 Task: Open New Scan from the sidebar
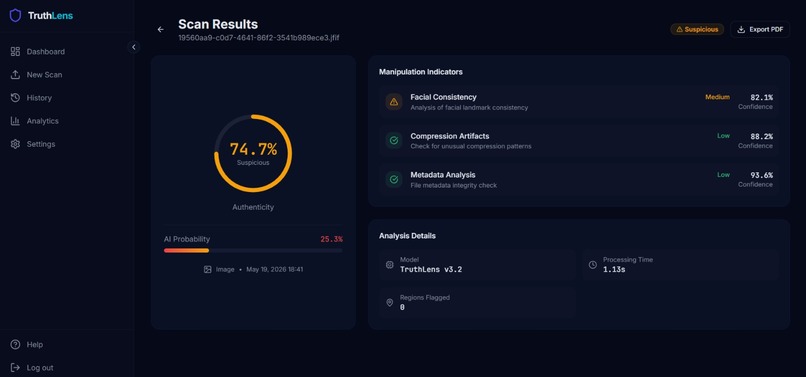(x=67, y=75)
